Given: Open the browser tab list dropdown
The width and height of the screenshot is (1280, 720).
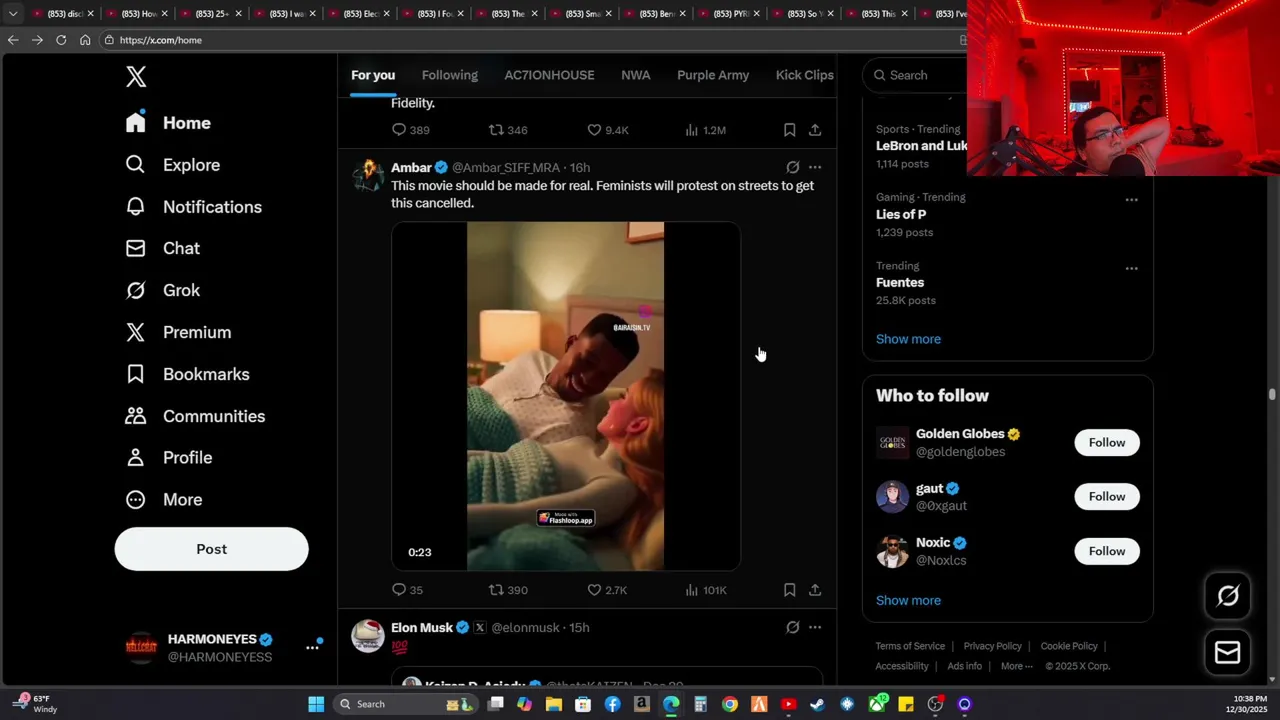Looking at the screenshot, I should (12, 14).
